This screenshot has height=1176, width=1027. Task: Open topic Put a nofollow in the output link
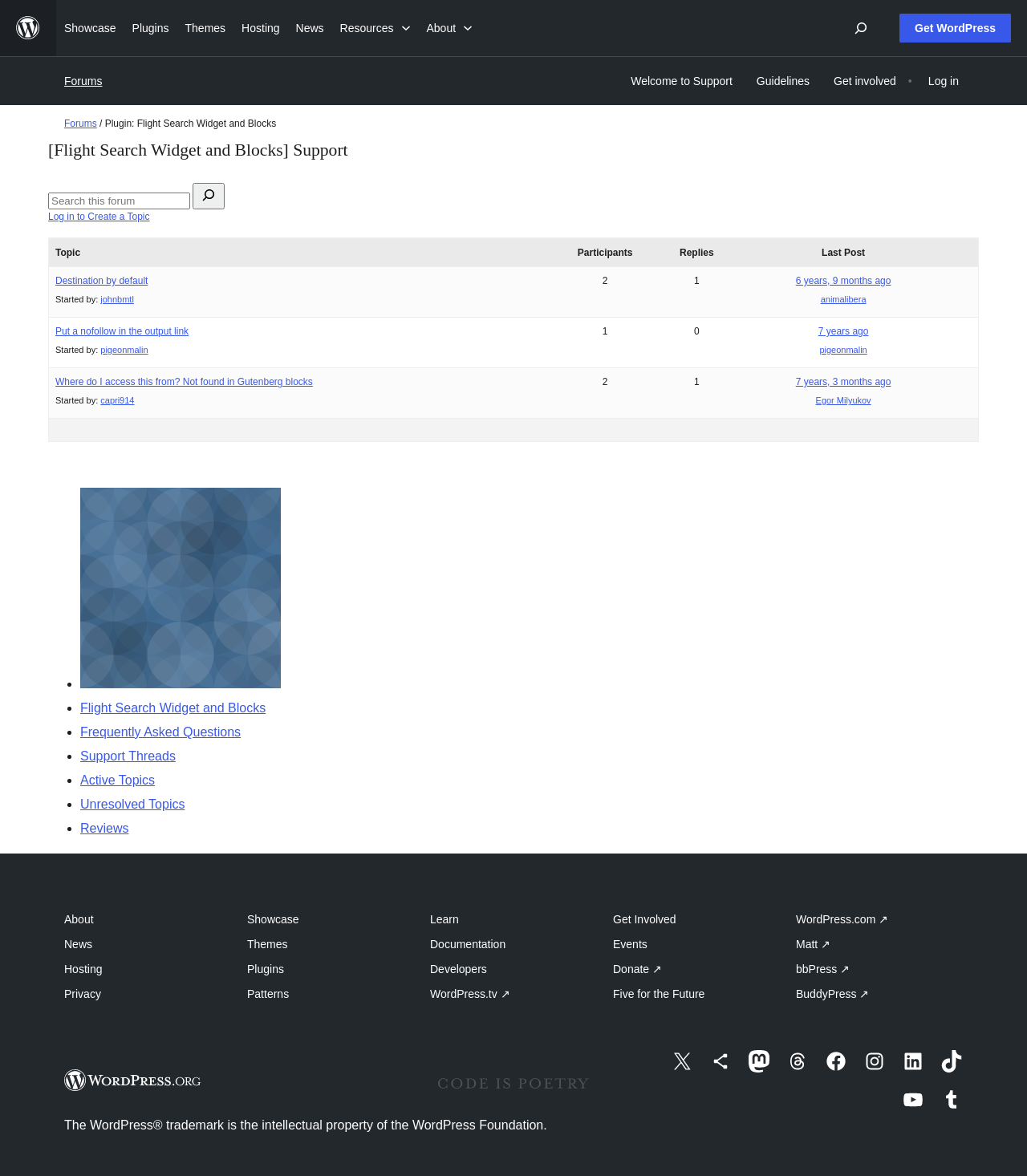(122, 331)
